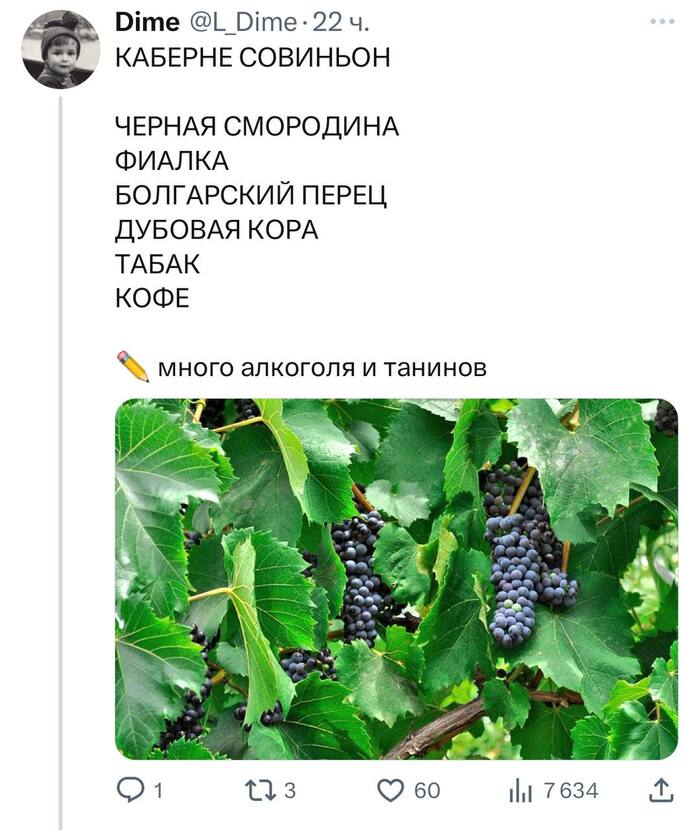Open the @L_Dime handle link
This screenshot has width=700, height=830.
point(243,22)
